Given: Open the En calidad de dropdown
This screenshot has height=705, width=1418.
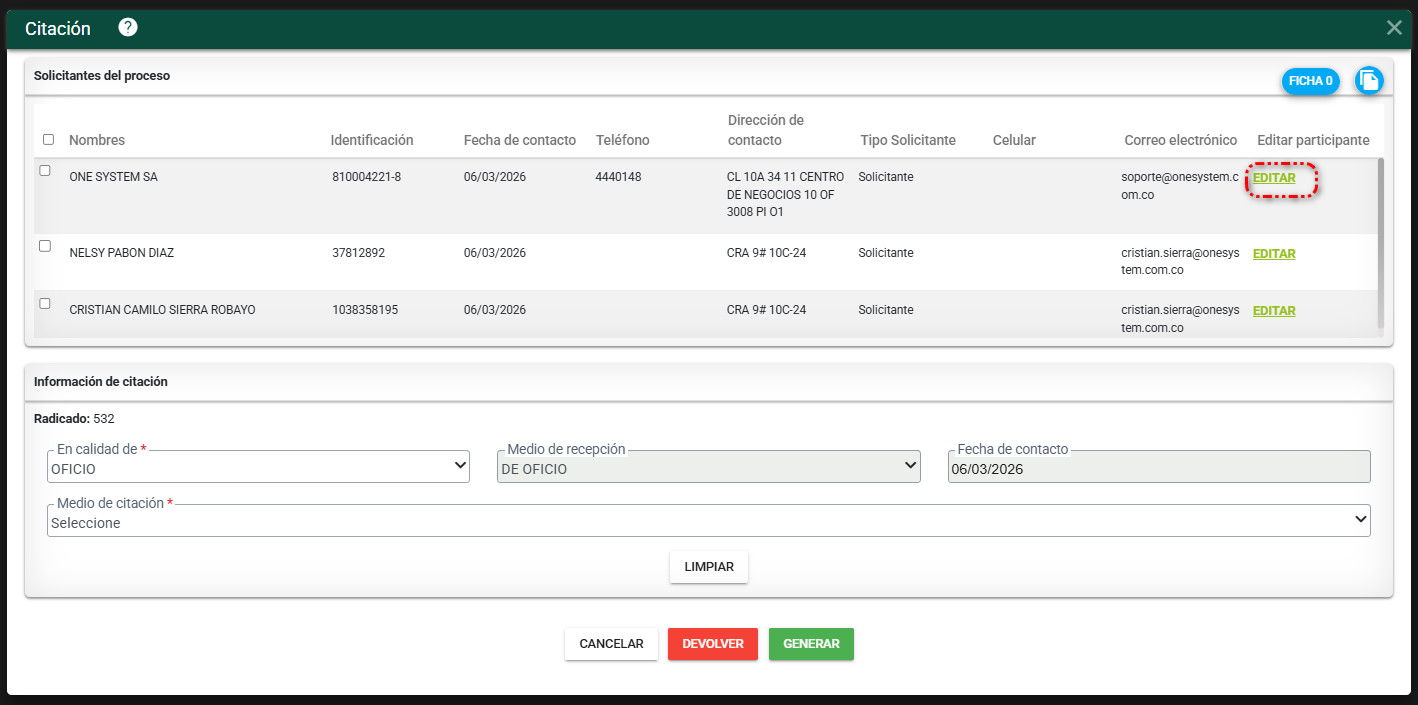Looking at the screenshot, I should point(258,467).
